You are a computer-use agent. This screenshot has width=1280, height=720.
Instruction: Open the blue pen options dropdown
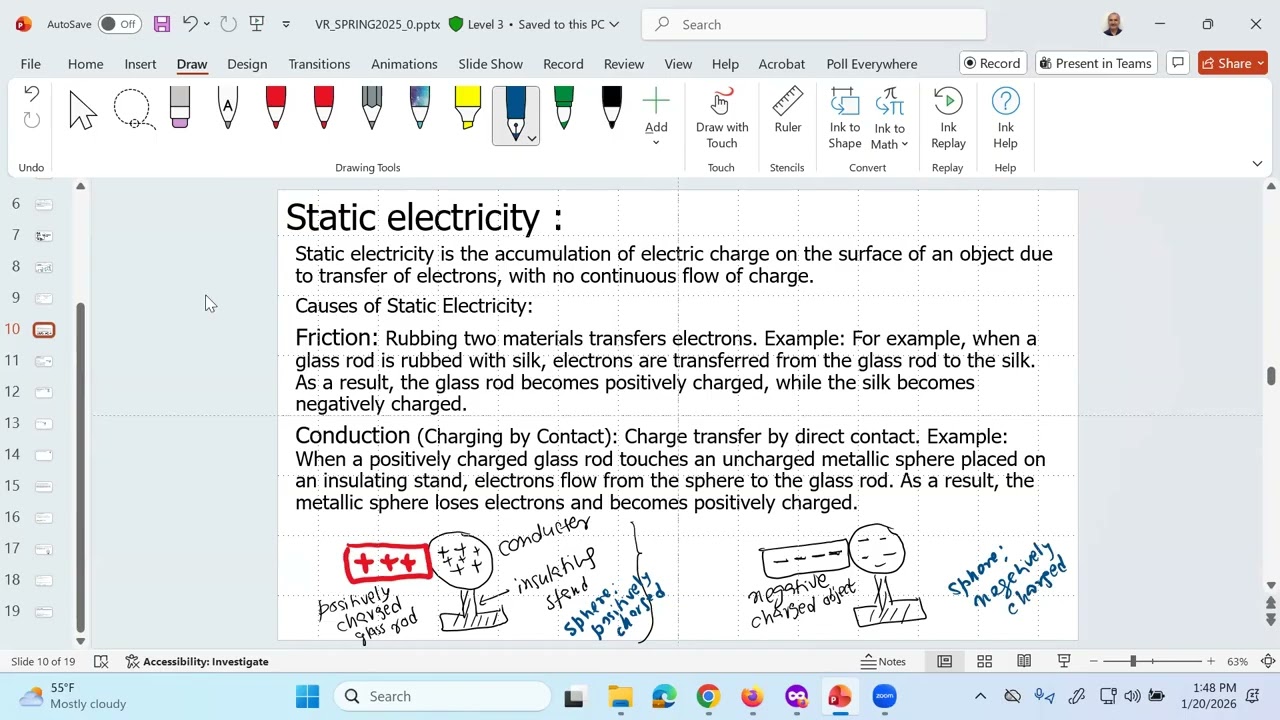(532, 138)
